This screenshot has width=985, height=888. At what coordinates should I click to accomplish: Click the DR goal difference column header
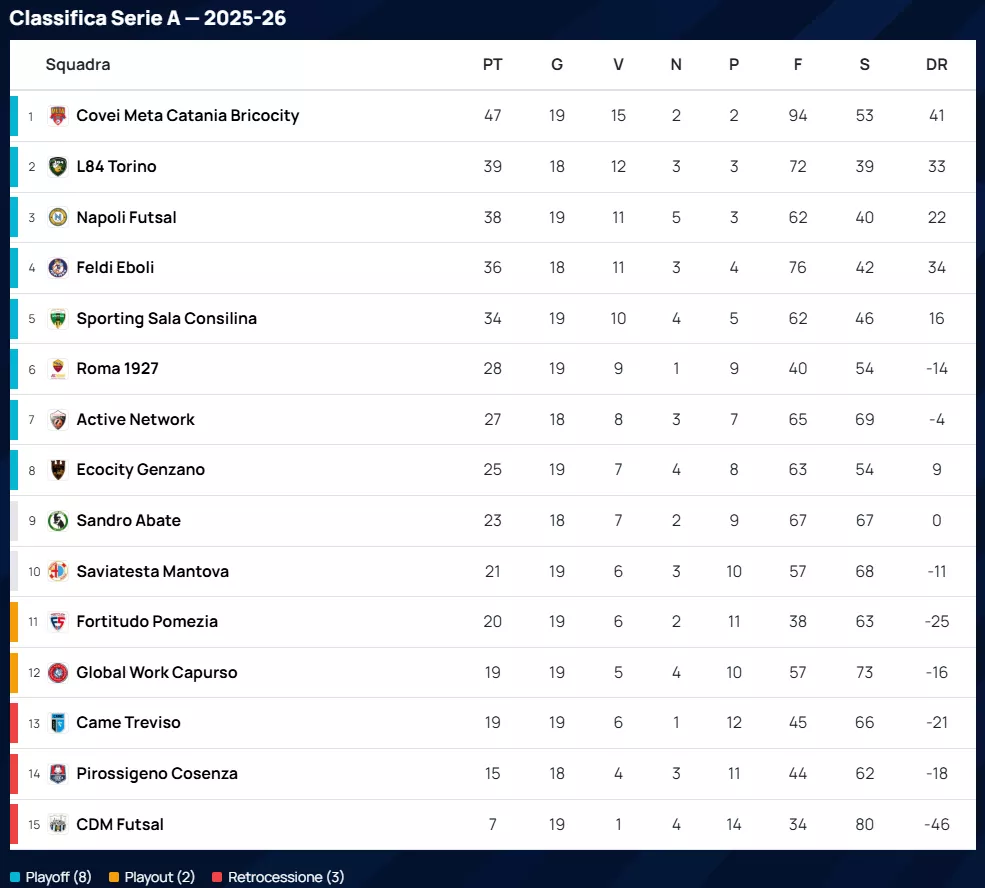tap(936, 65)
